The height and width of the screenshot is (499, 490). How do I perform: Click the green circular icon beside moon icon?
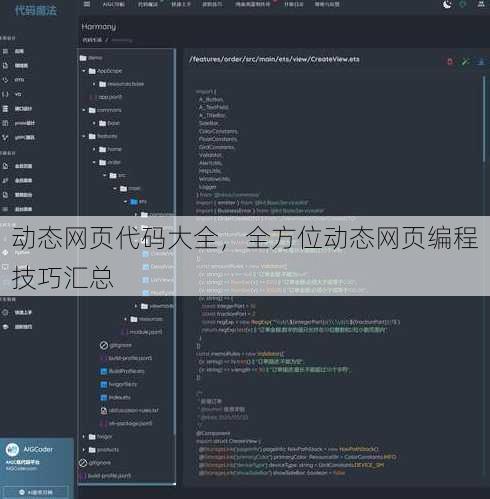(463, 4)
